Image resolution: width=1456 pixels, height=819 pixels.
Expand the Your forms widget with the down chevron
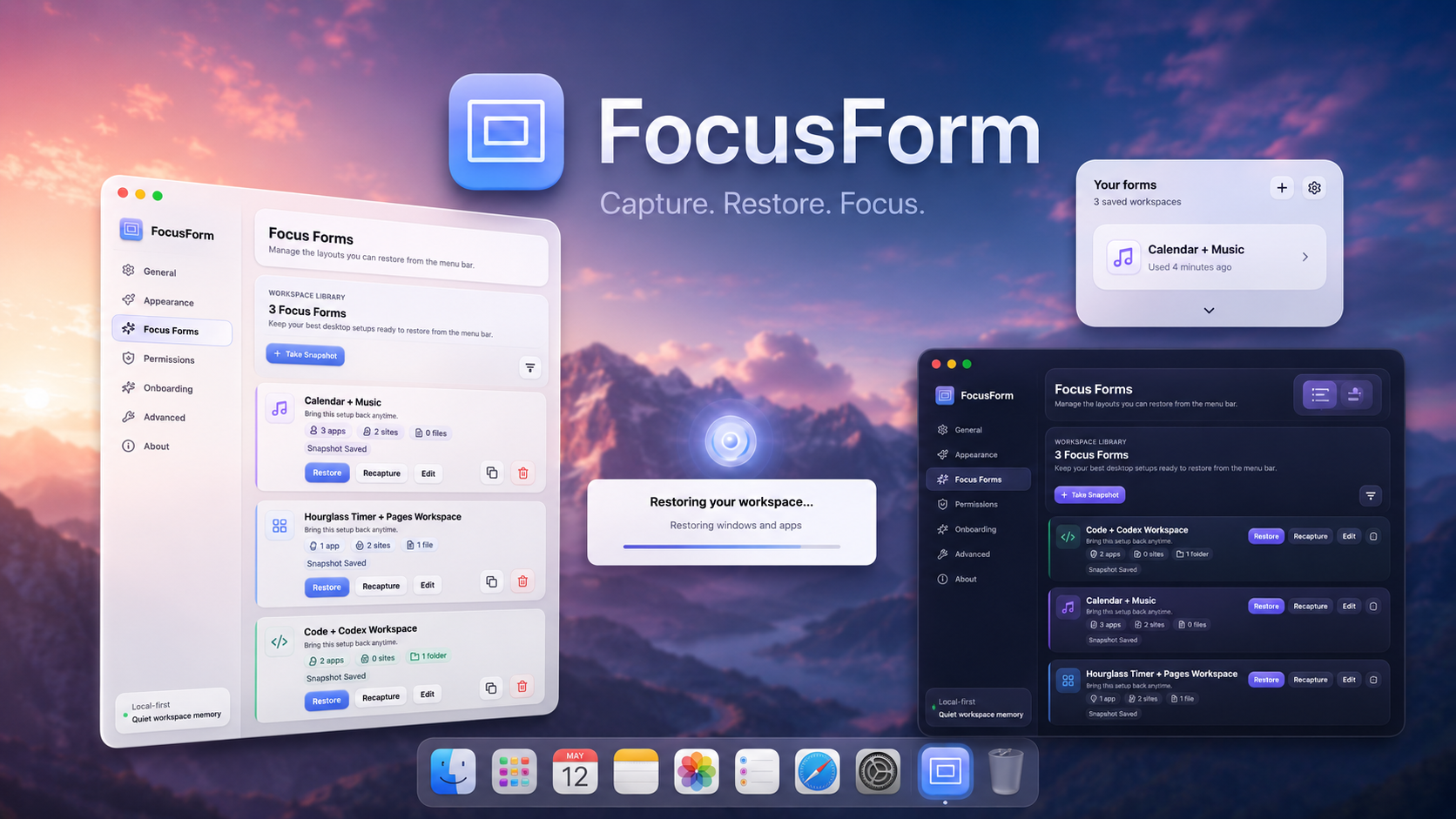coord(1209,310)
